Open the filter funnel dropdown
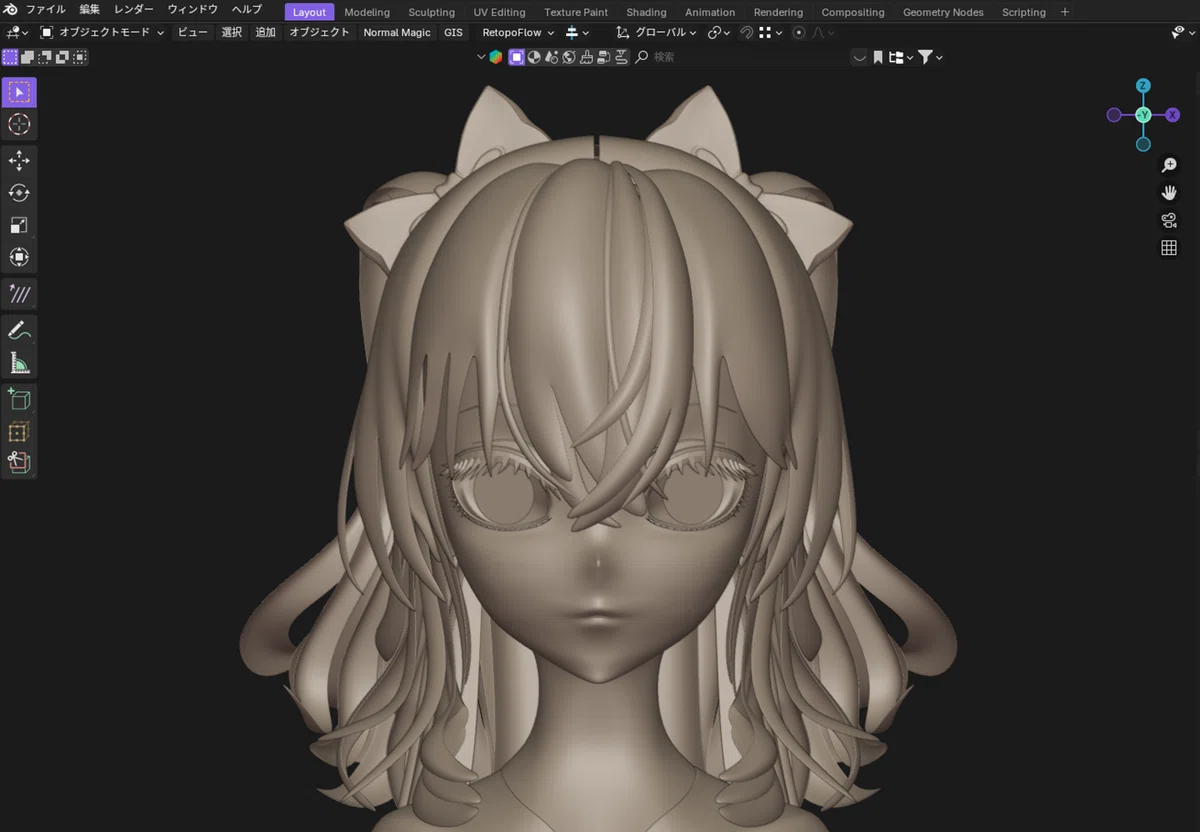 tap(930, 57)
